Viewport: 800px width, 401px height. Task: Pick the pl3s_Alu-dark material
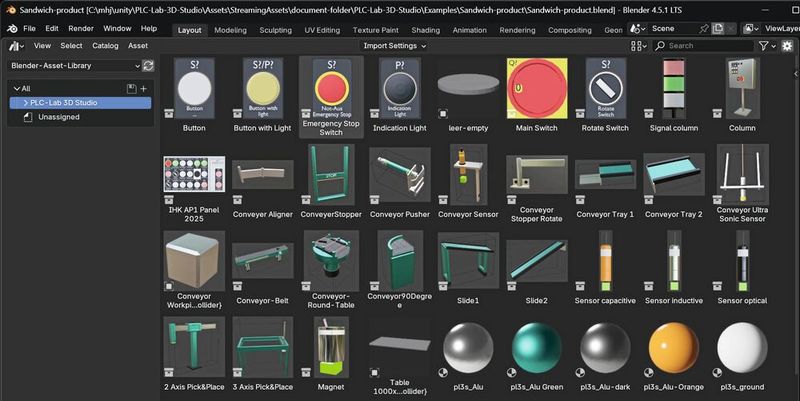[x=605, y=354]
